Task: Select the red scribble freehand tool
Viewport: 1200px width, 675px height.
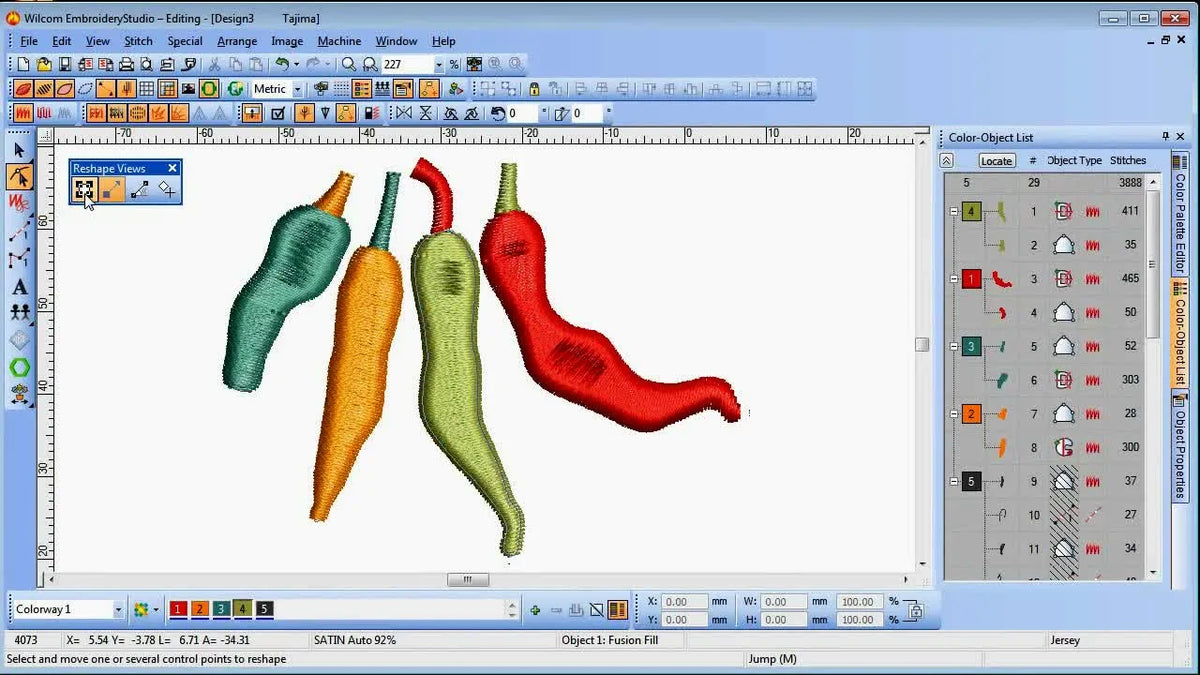Action: coord(19,204)
